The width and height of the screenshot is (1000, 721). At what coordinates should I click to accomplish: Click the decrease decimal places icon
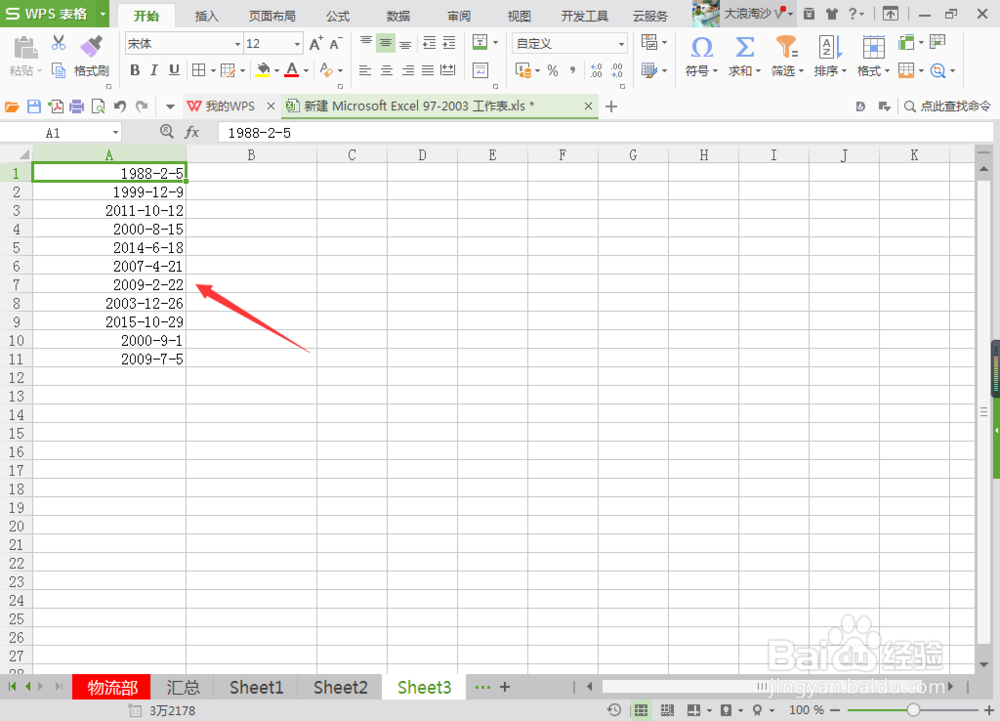click(x=617, y=71)
